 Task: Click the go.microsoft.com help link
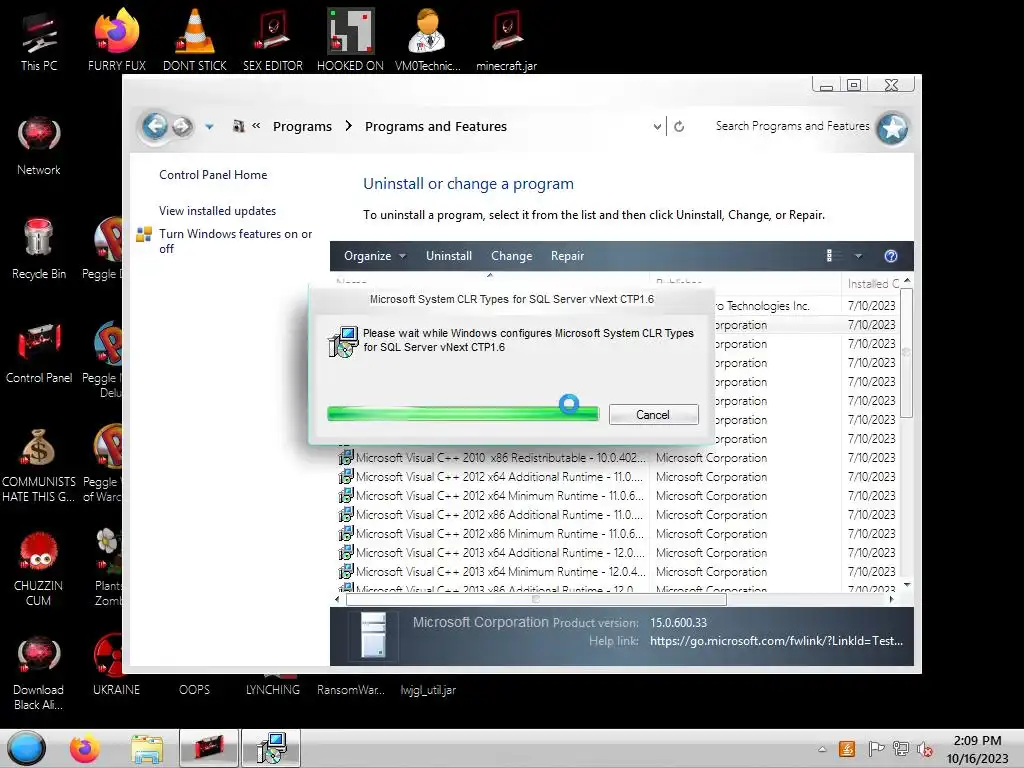[x=776, y=641]
